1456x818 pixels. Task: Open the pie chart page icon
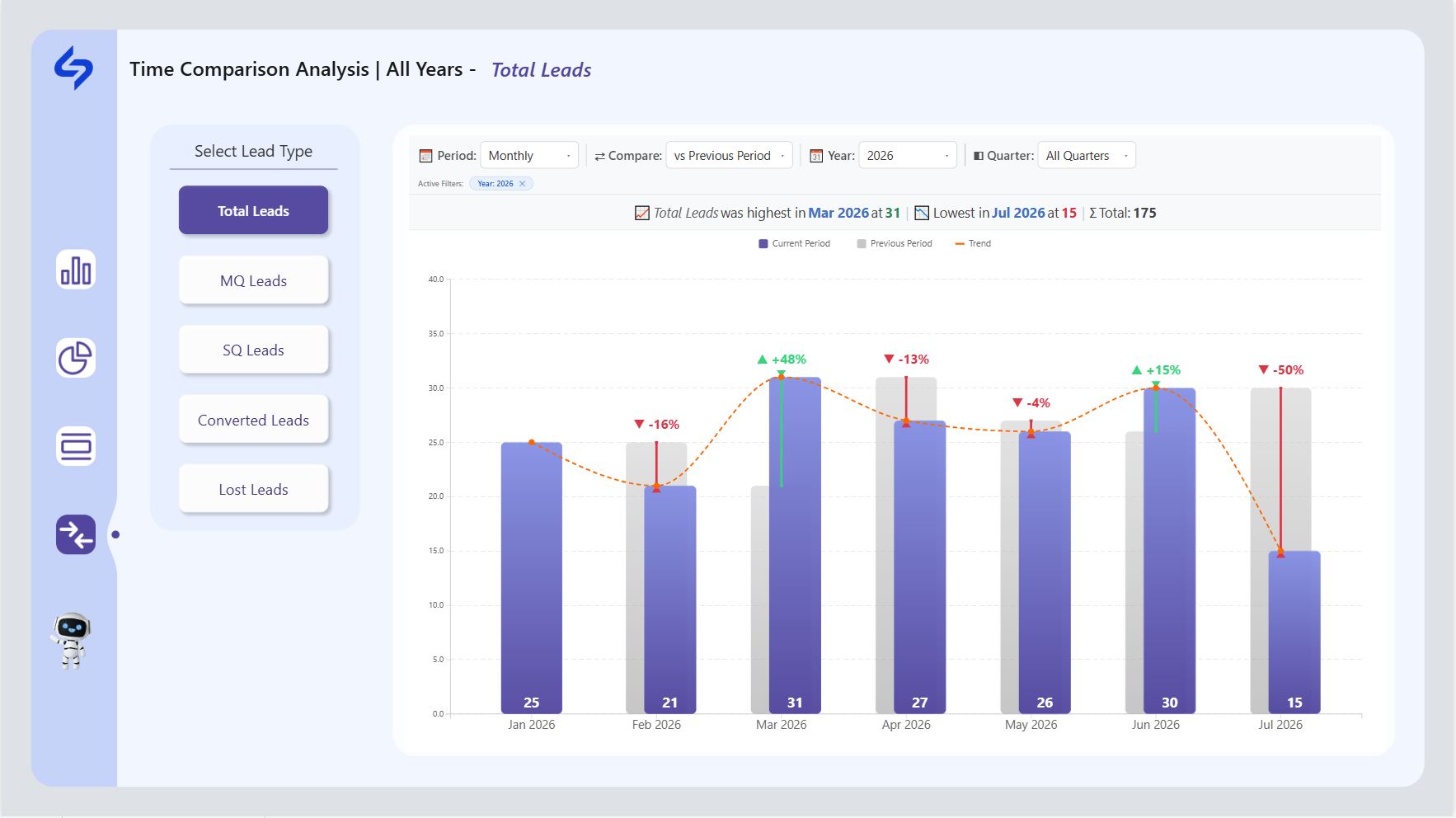click(x=76, y=358)
